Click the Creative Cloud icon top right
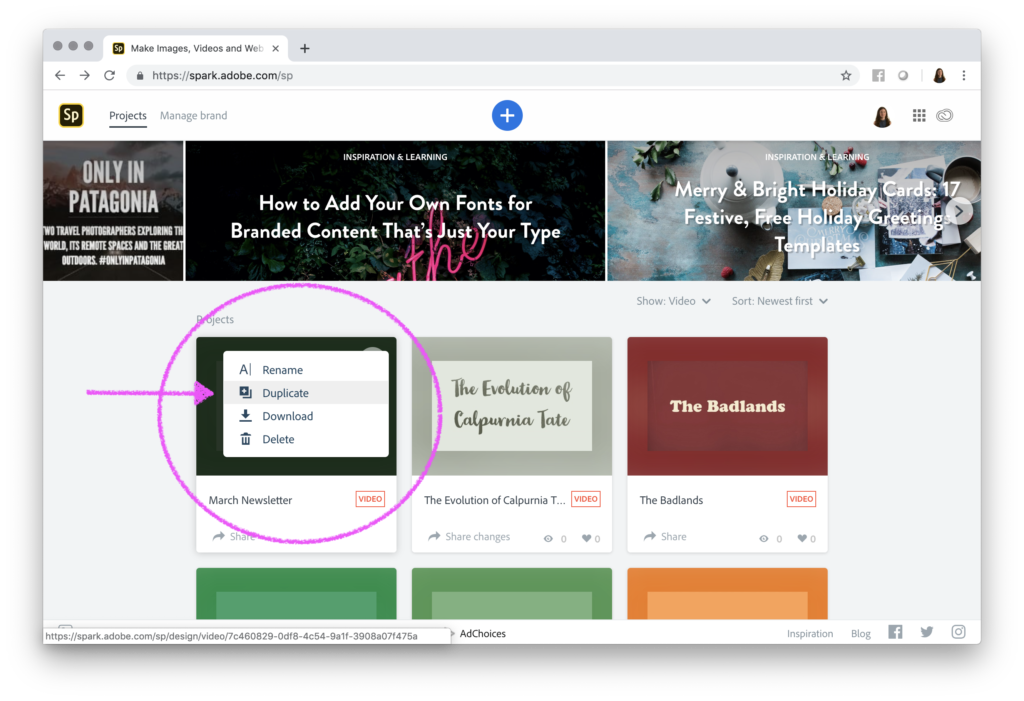 (x=947, y=115)
